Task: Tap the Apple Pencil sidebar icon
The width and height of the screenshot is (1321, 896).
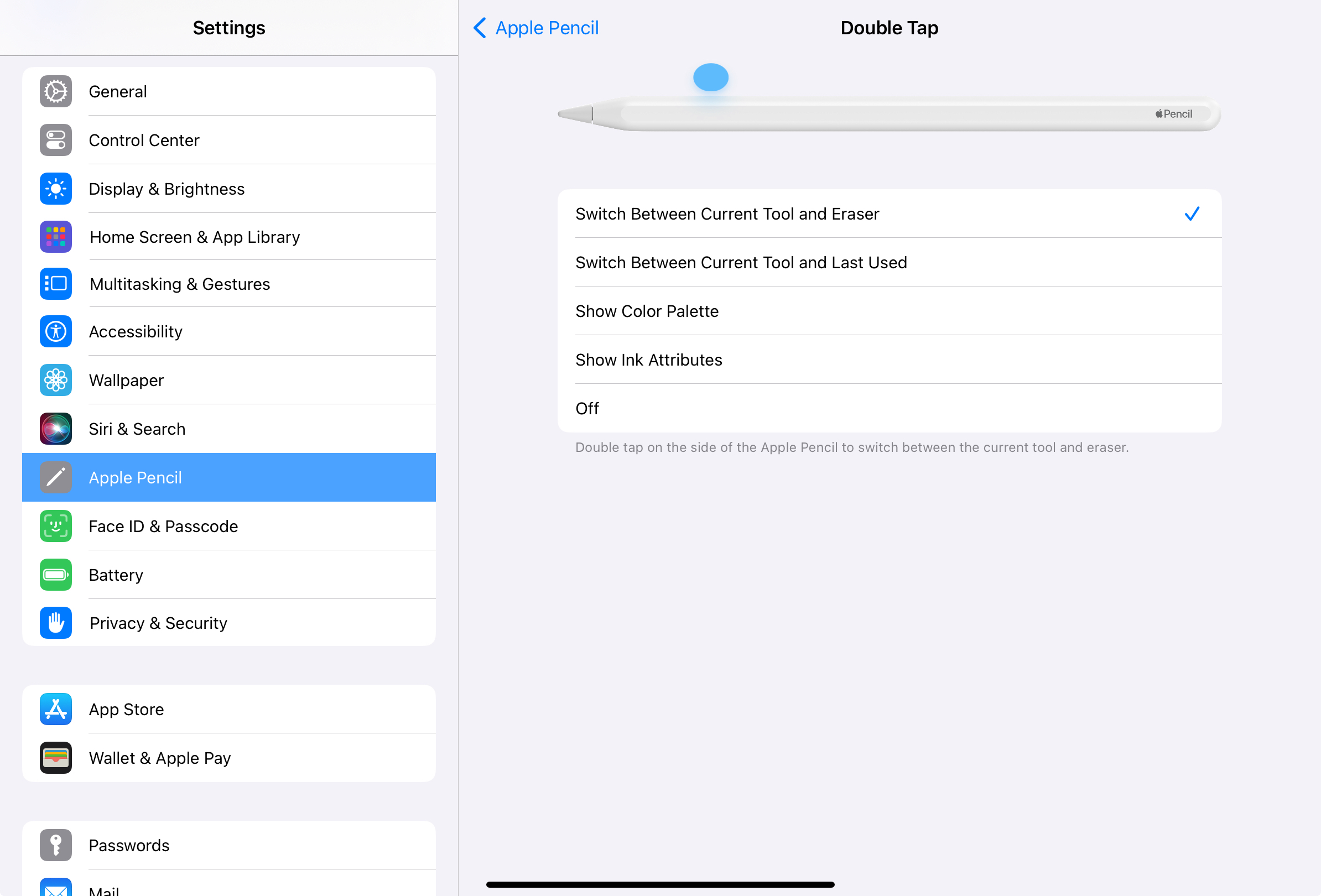Action: pos(56,477)
